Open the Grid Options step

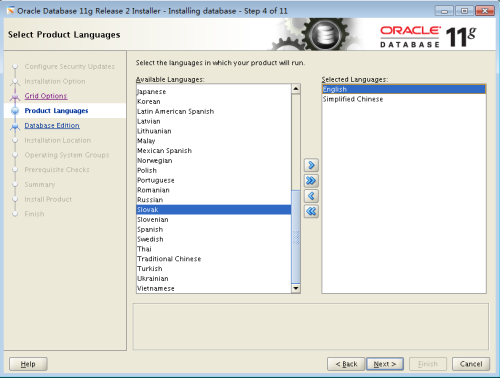(x=46, y=96)
